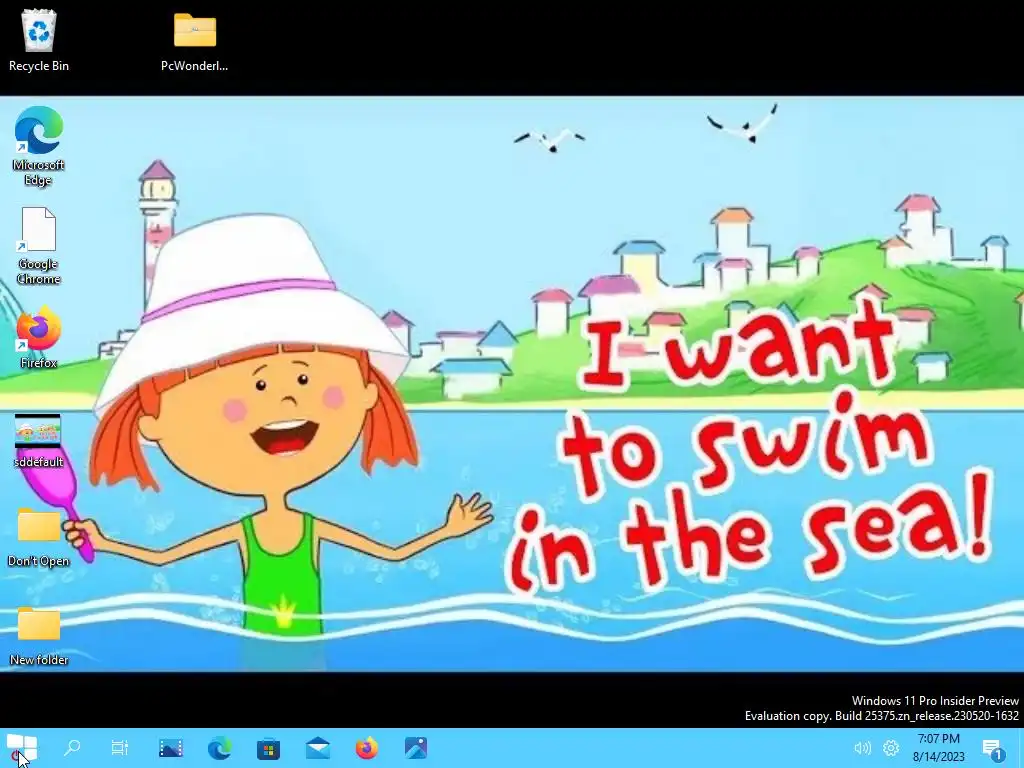1024x768 pixels.
Task: Click the 'New folder' label text
Action: point(39,660)
